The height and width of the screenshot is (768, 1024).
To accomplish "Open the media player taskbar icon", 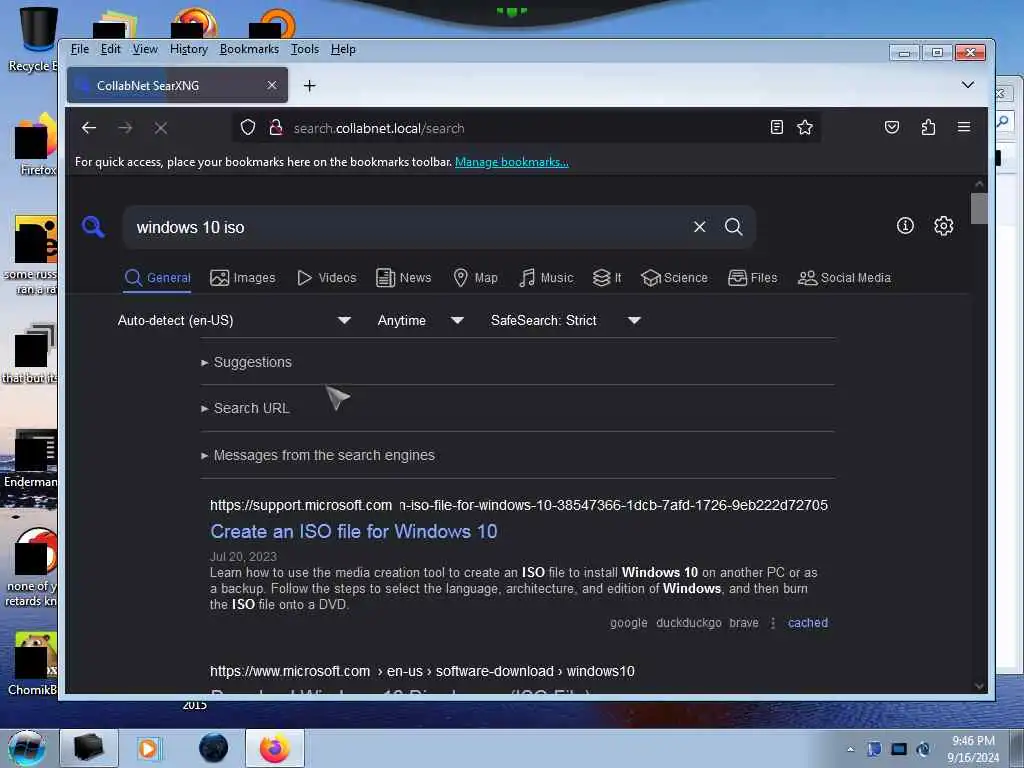I will pyautogui.click(x=148, y=748).
